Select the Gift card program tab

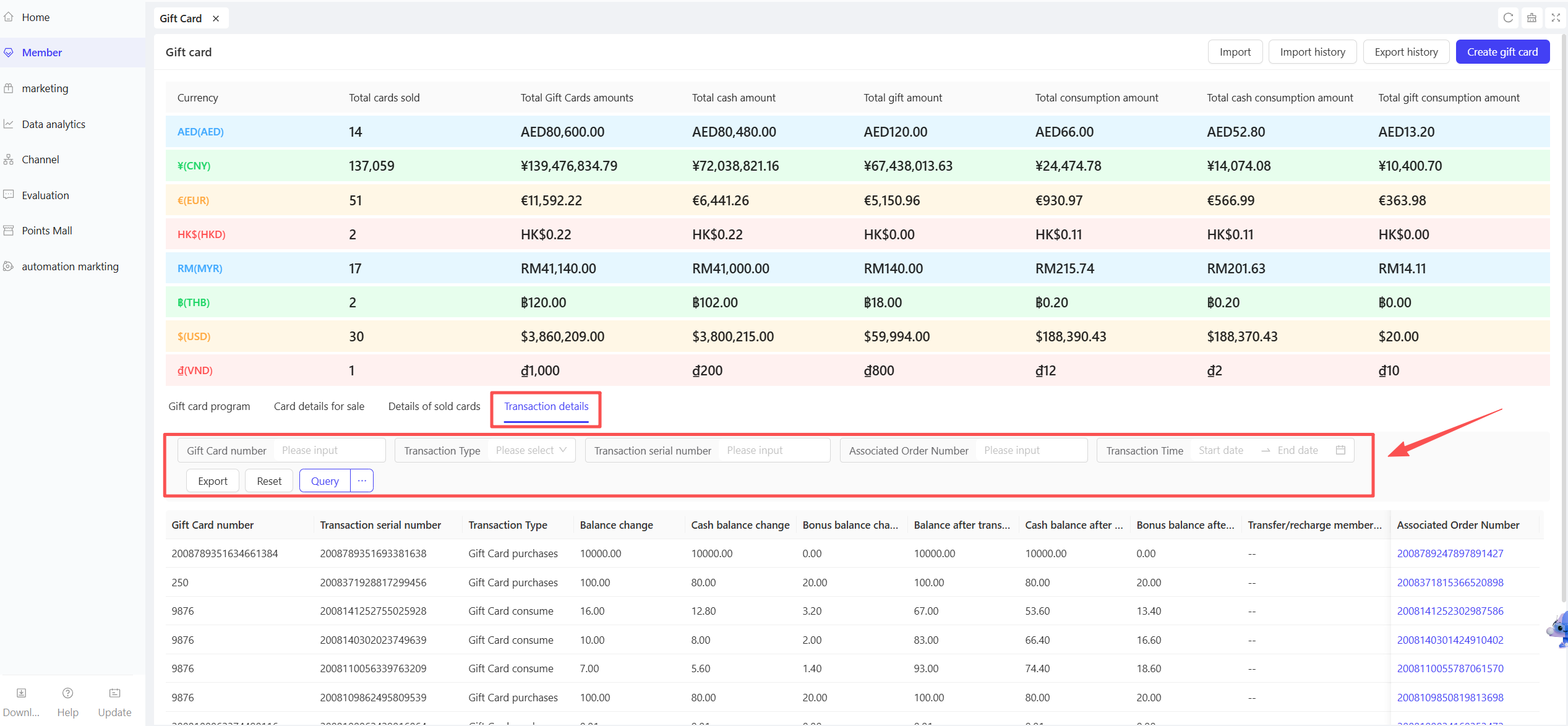point(209,406)
